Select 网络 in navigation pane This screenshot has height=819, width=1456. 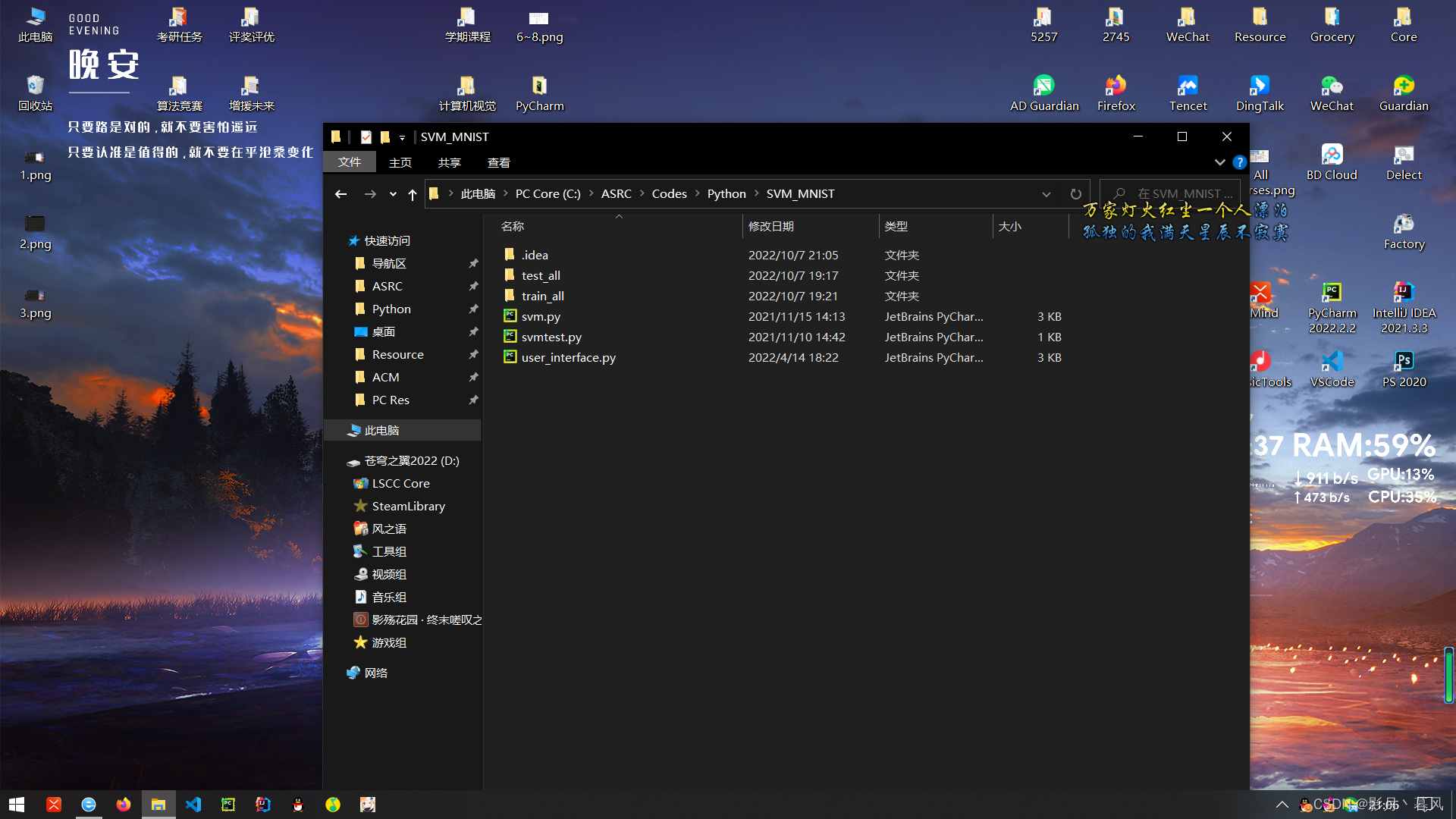(x=375, y=673)
